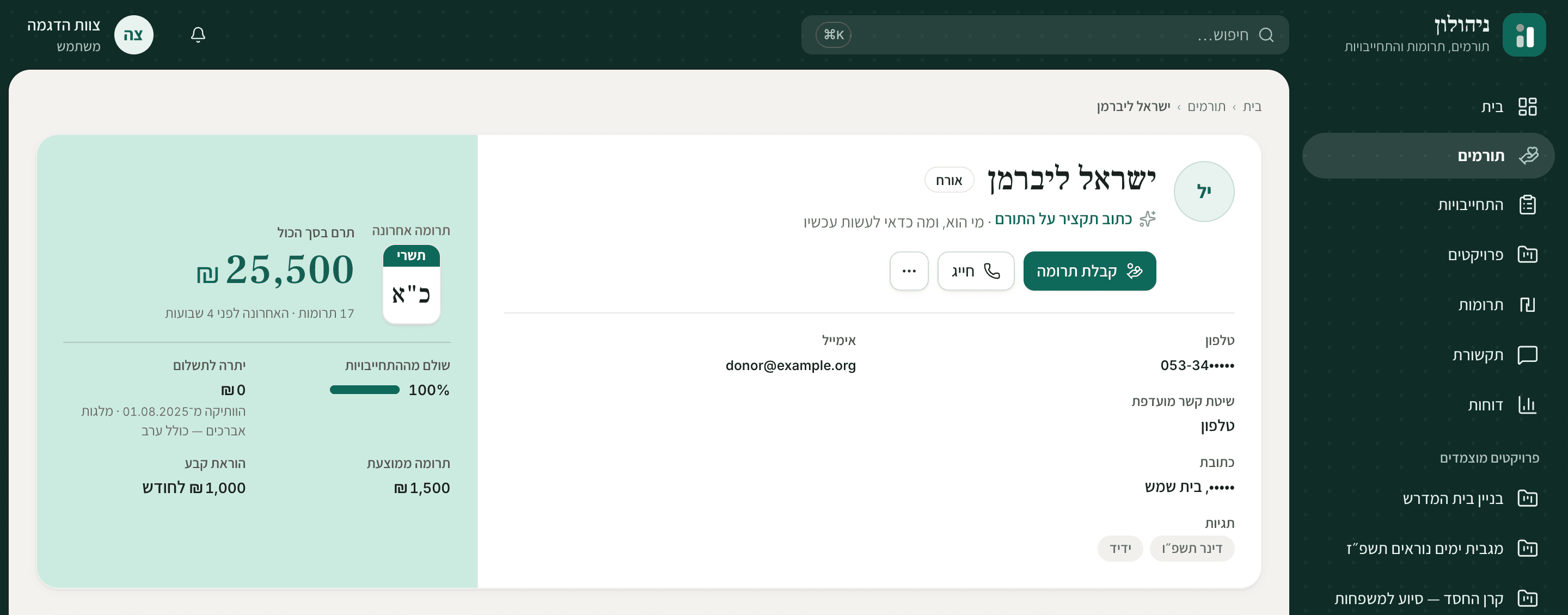Click the communication chat bubble icon
This screenshot has width=1568, height=615.
click(1527, 355)
